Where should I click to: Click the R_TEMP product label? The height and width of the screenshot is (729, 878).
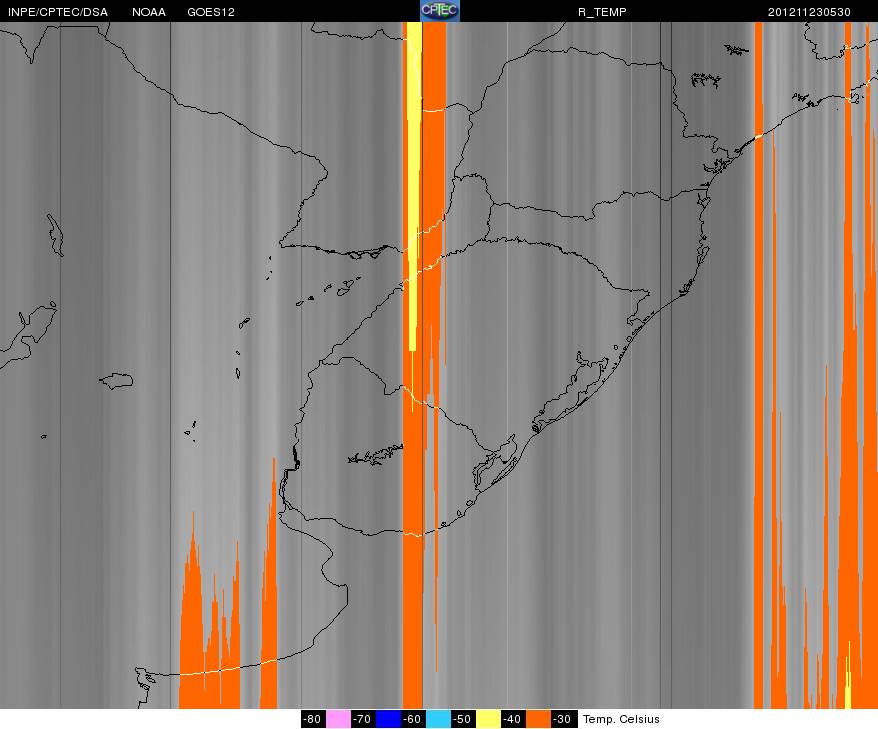(x=602, y=12)
